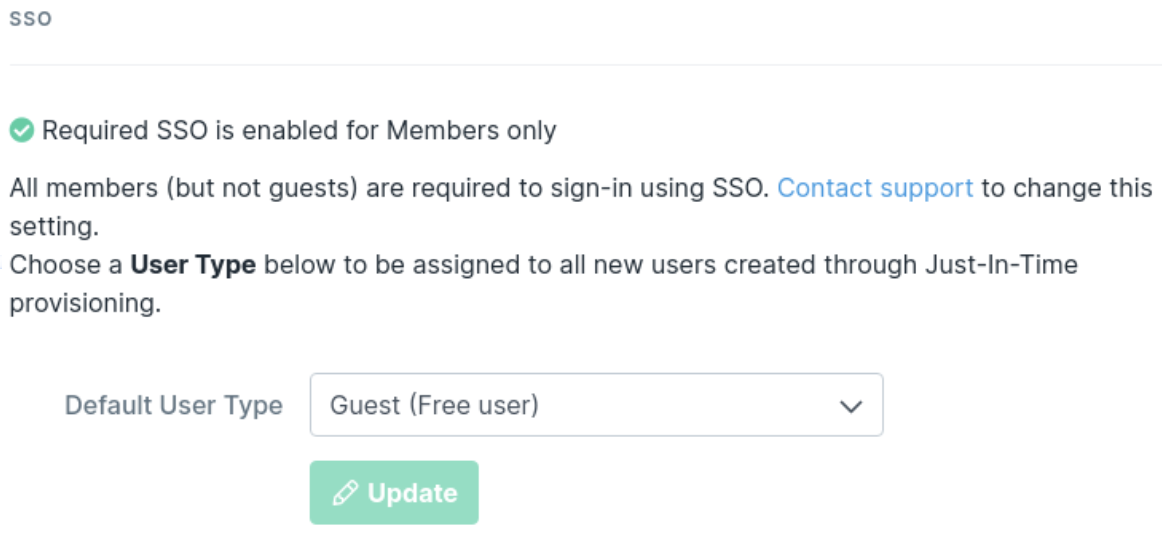Click the Just-In-Time text in description
The width and height of the screenshot is (1162, 533).
pos(1001,265)
